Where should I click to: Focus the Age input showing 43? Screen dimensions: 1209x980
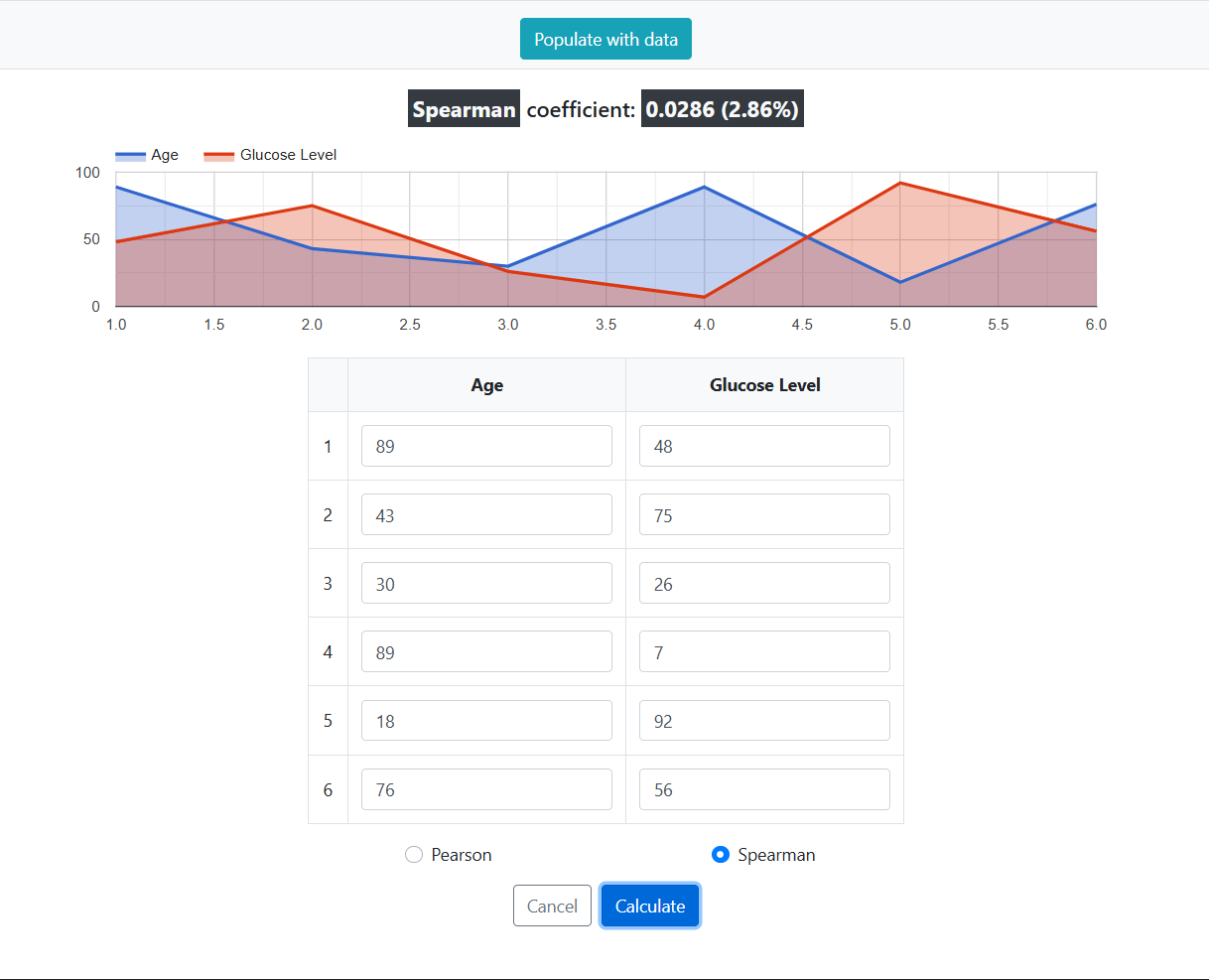[486, 514]
